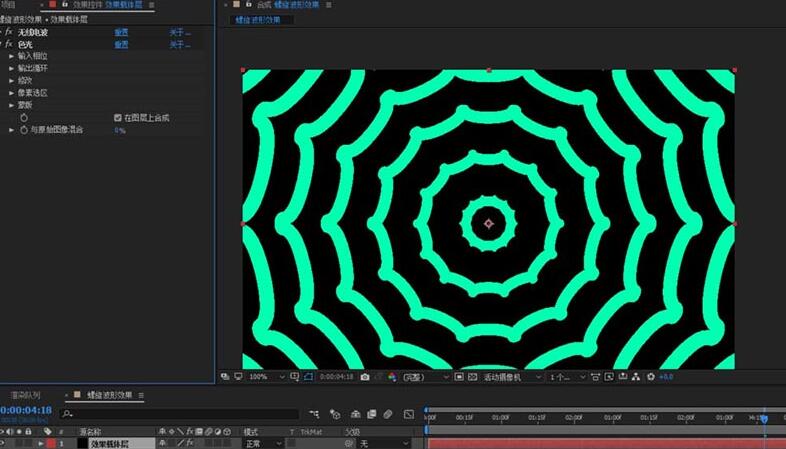Screen dimensions: 786x449
Task: Click the 色光 effect fx icon
Action: tap(9, 44)
